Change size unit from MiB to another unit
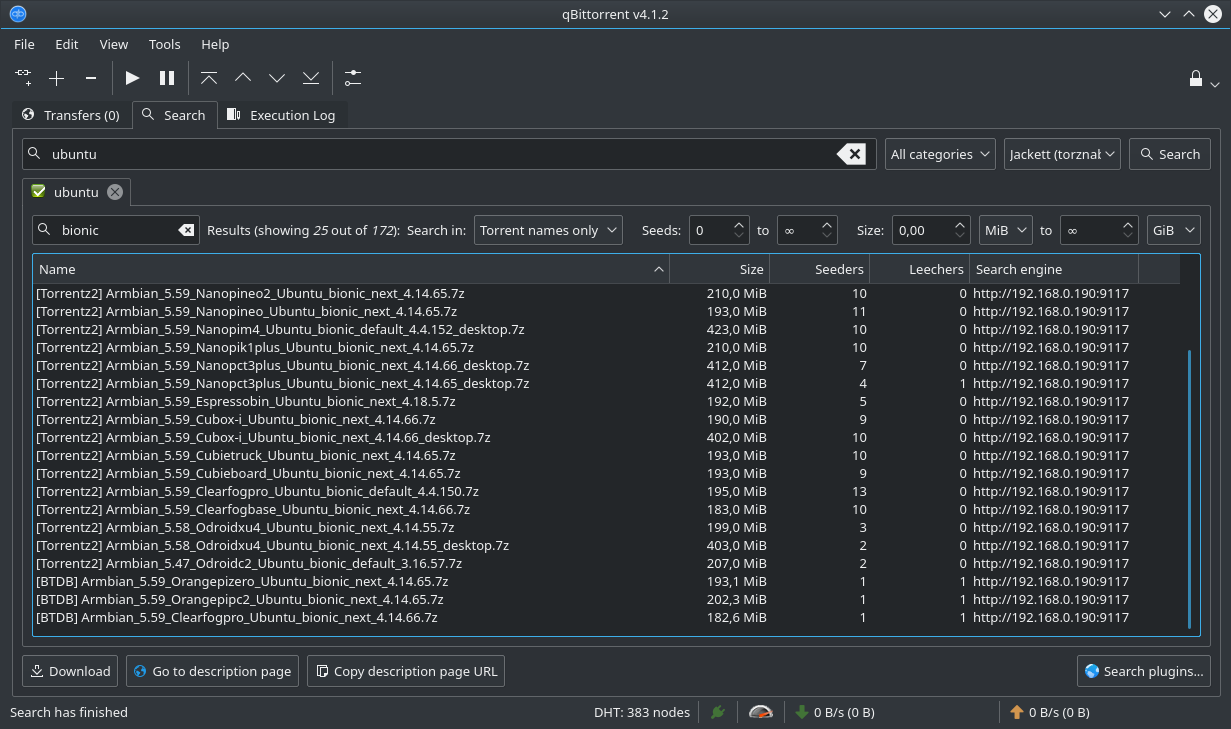Image resolution: width=1231 pixels, height=729 pixels. [x=1004, y=229]
